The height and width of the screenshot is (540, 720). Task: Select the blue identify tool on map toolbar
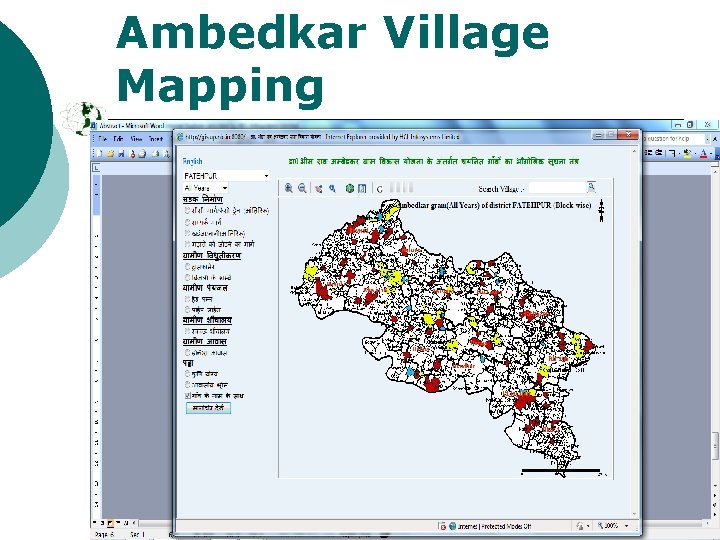(x=332, y=188)
